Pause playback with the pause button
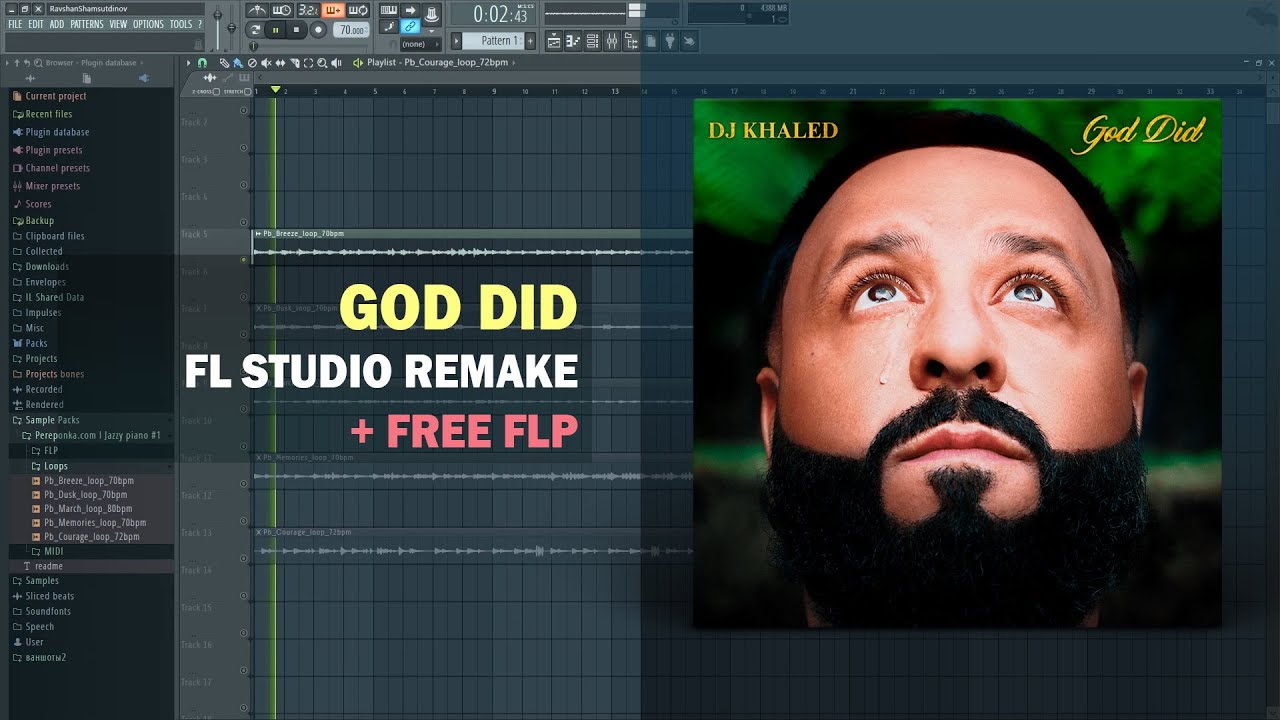Screen dimensions: 1280x720 (276, 30)
